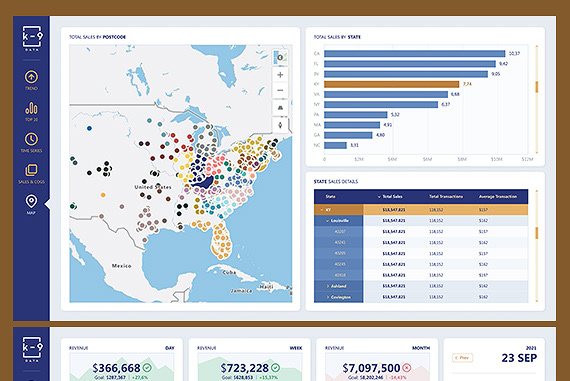Select the Map pin icon in sidebar
Viewport: 570px width, 381px height.
point(31,201)
